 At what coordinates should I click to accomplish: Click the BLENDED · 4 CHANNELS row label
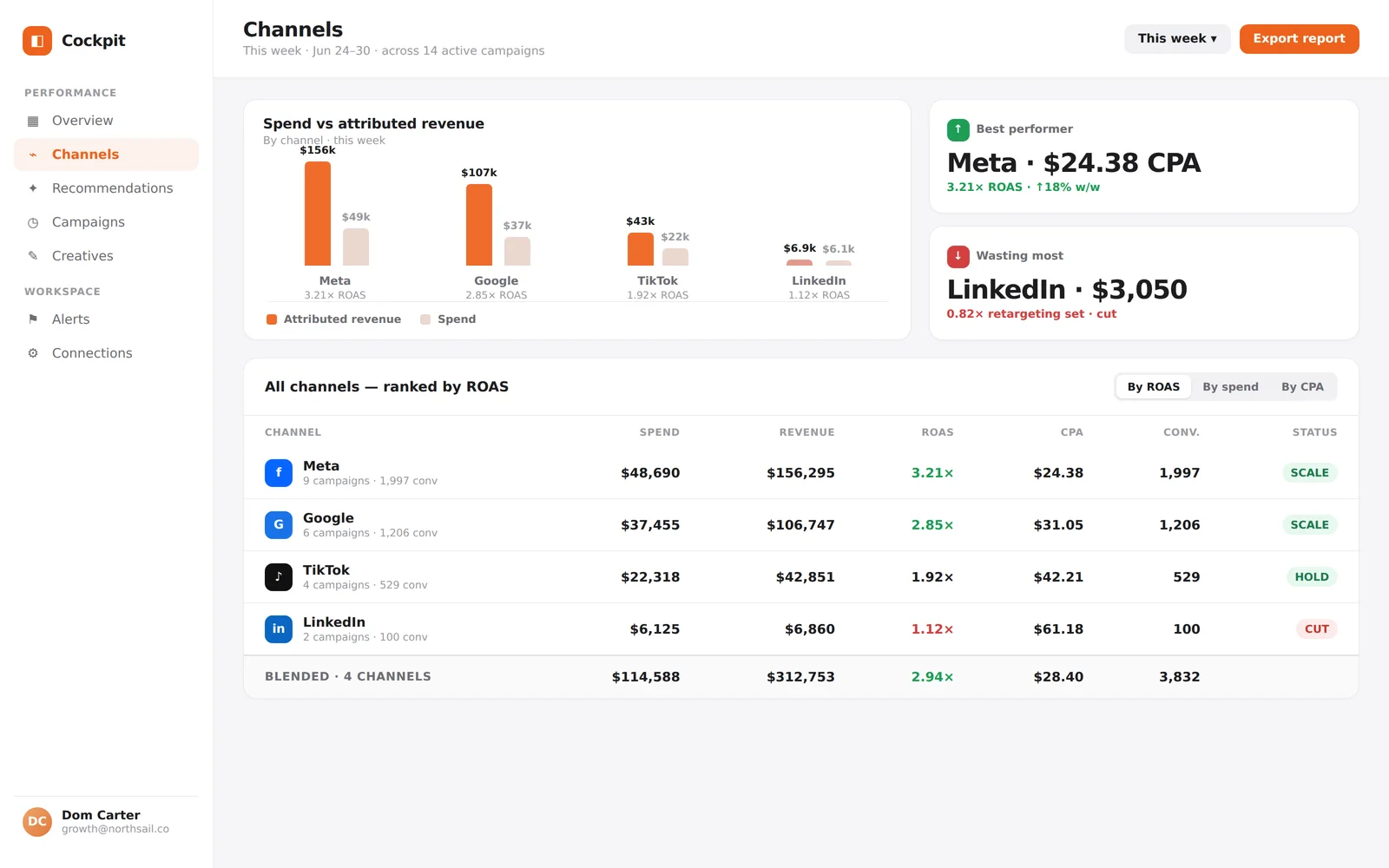[348, 677]
